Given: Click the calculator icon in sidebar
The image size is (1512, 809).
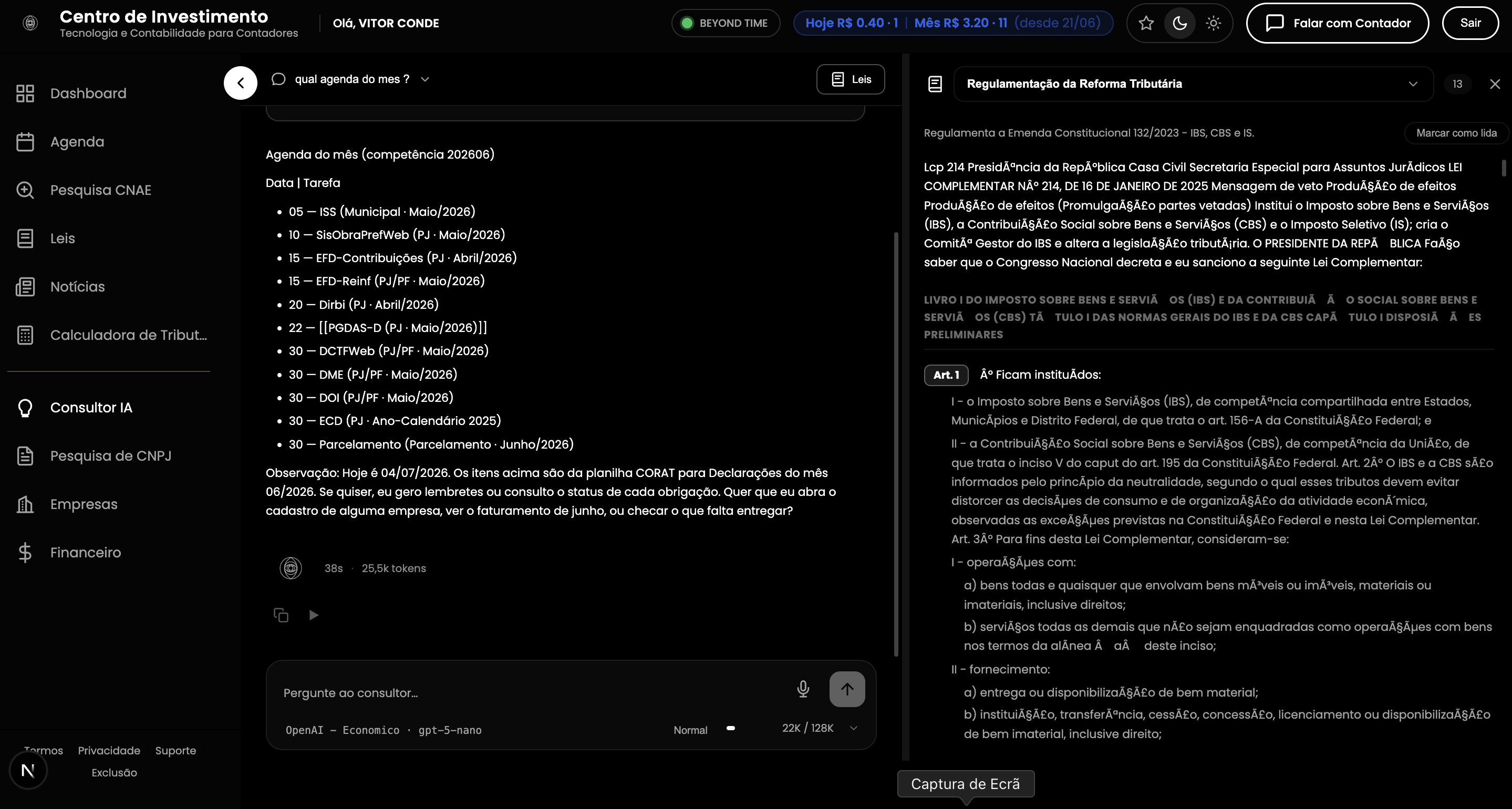Looking at the screenshot, I should pos(25,335).
